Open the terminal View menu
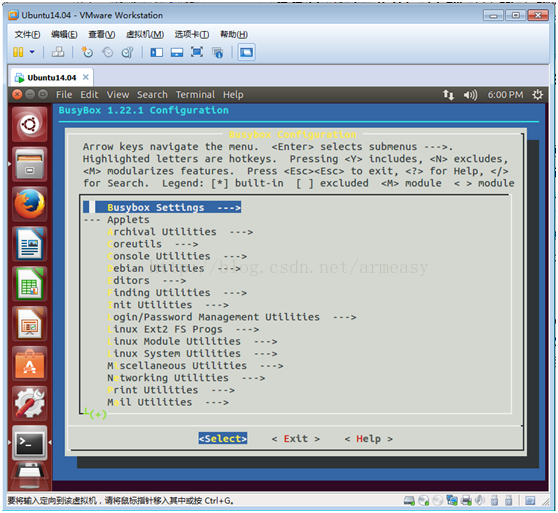Image resolution: width=558 pixels, height=513 pixels. 118,95
